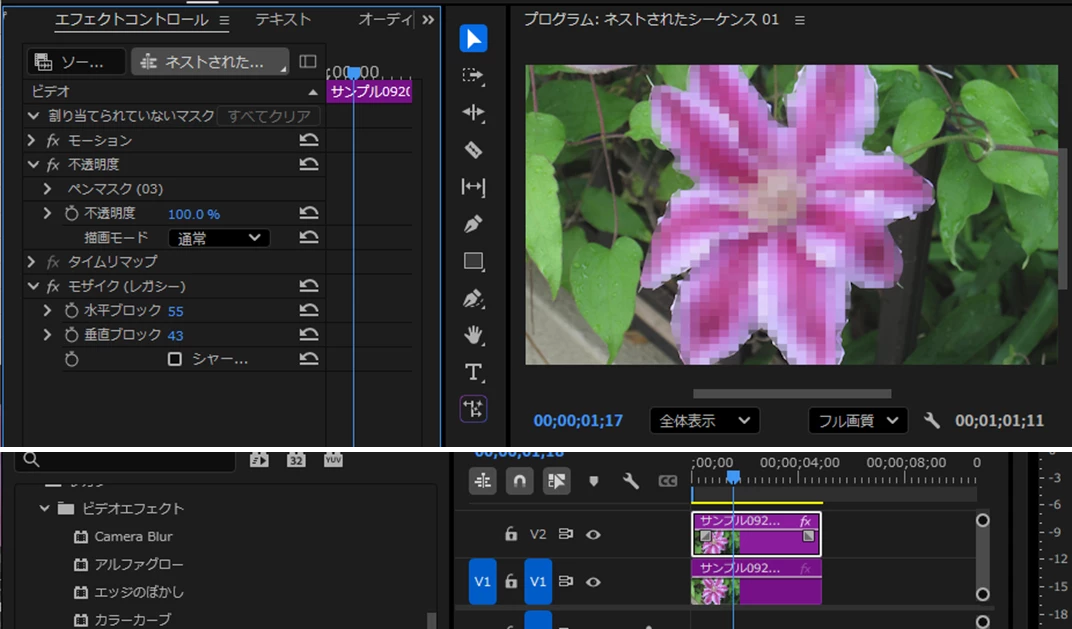The image size is (1072, 629).
Task: Select the Selection arrow tool
Action: click(473, 38)
